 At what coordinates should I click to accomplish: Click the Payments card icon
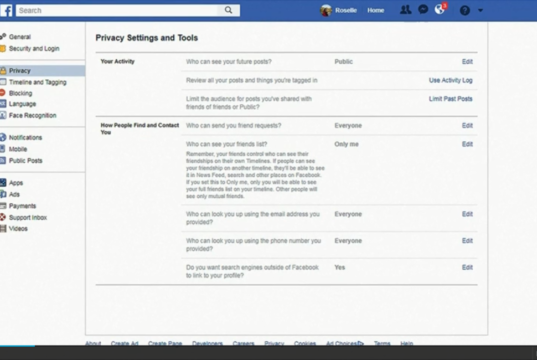(3, 206)
